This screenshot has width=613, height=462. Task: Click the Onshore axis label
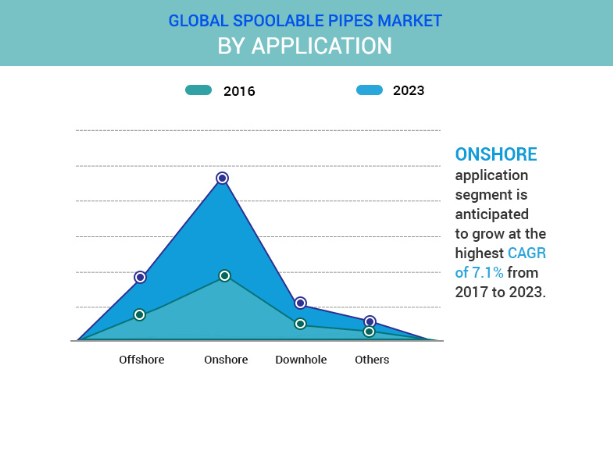(225, 360)
